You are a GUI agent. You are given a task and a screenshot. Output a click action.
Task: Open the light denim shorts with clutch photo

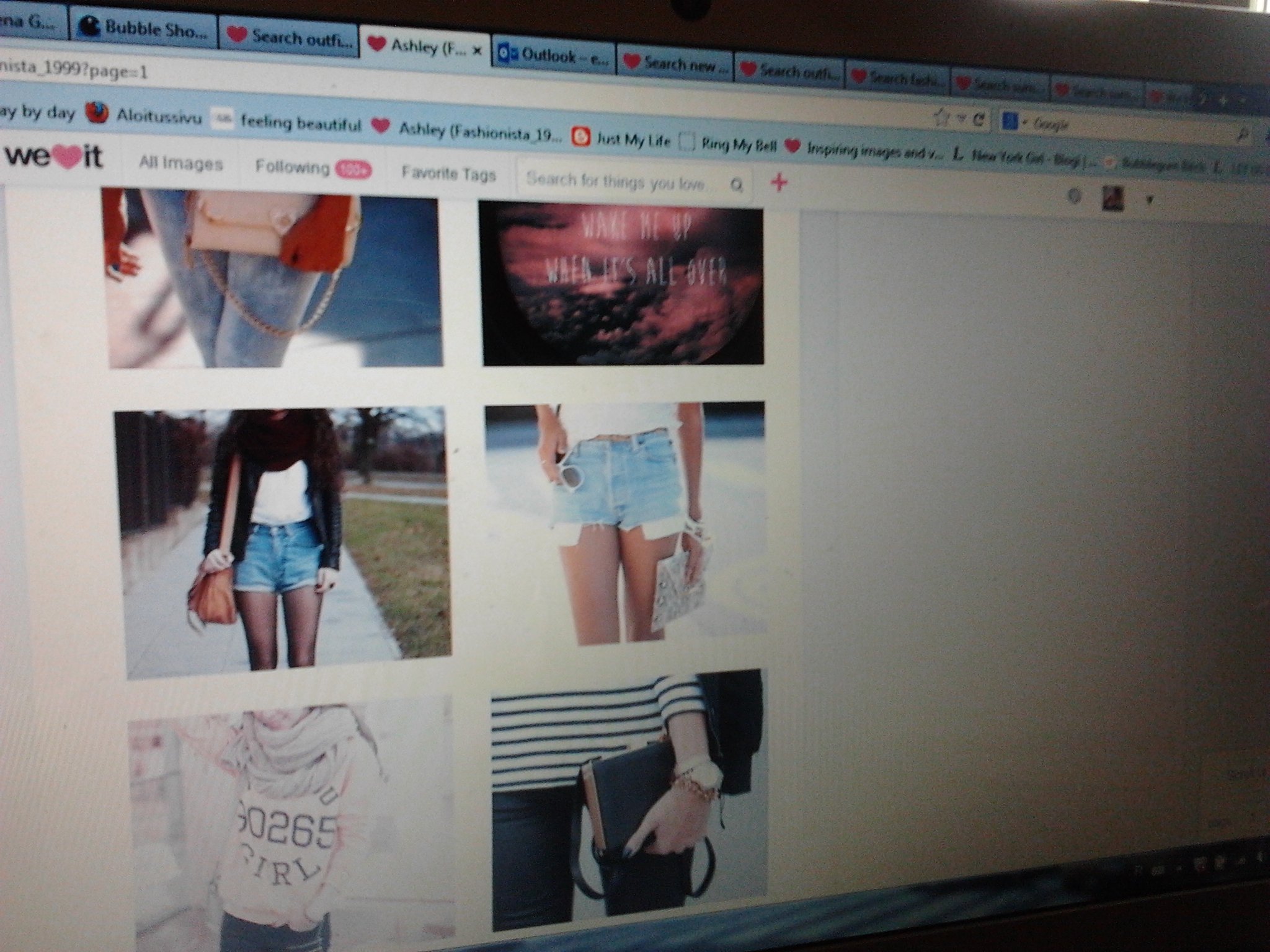626,524
